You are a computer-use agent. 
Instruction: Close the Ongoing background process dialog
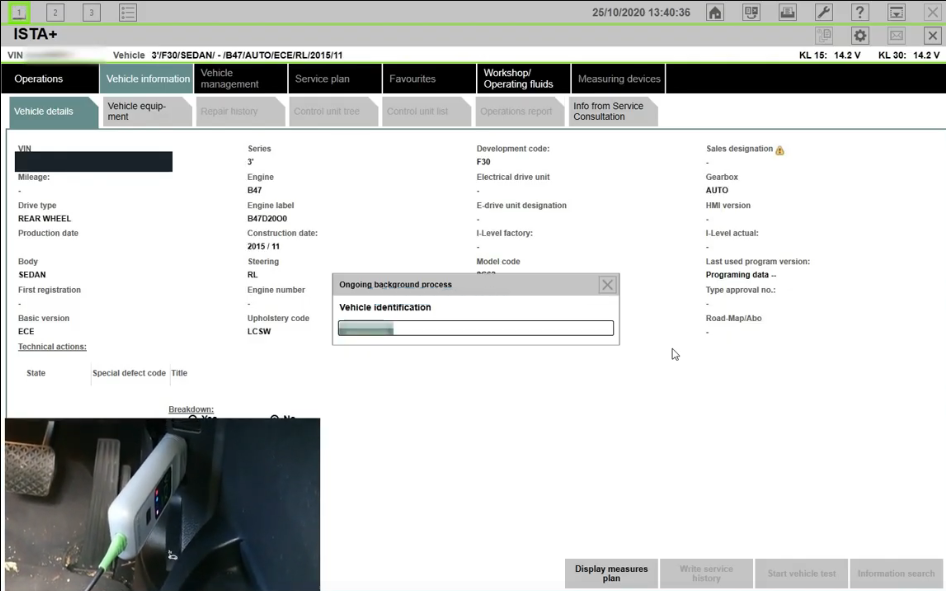(607, 285)
